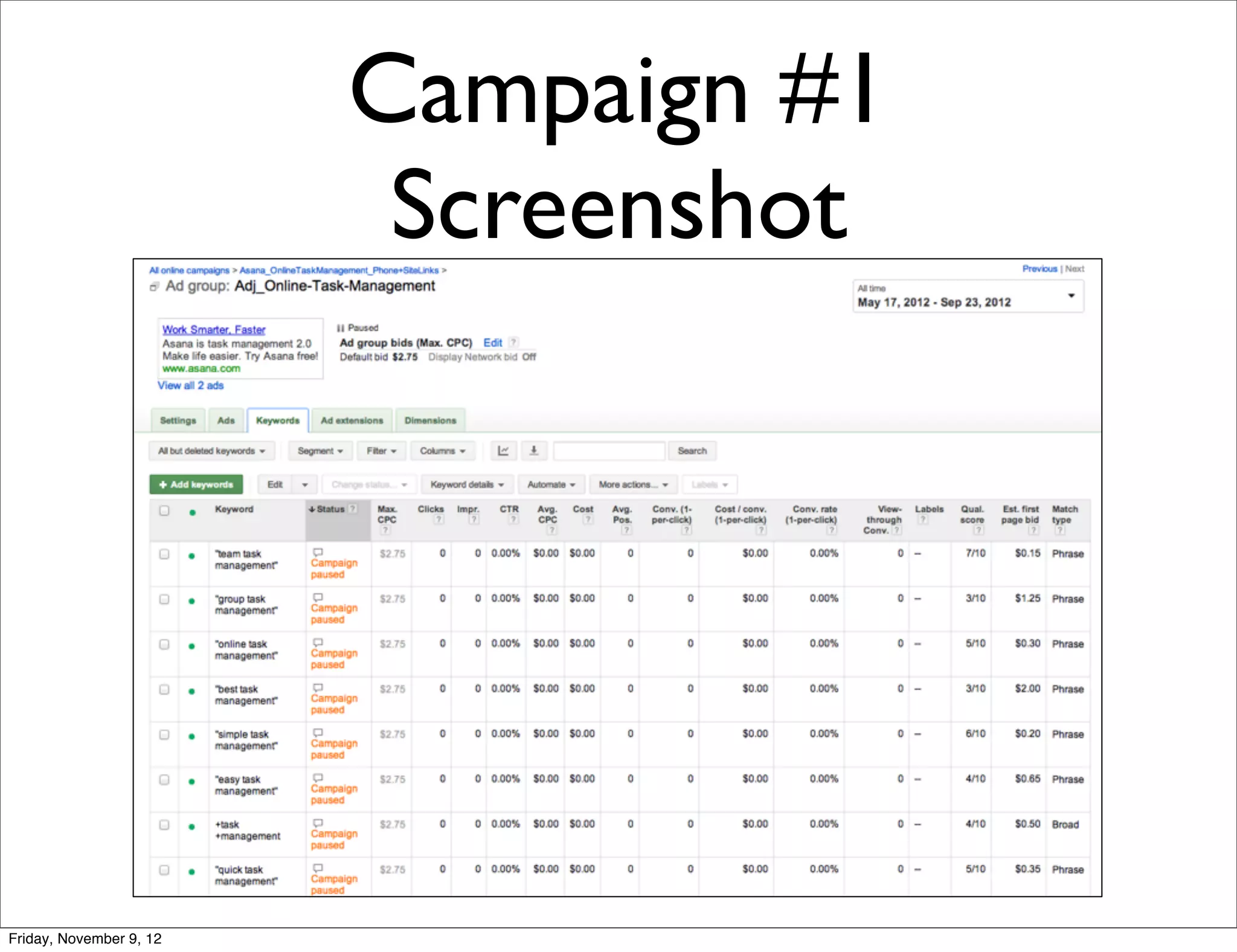The height and width of the screenshot is (952, 1237).
Task: Open the All but deleted keywords dropdown
Action: point(211,451)
